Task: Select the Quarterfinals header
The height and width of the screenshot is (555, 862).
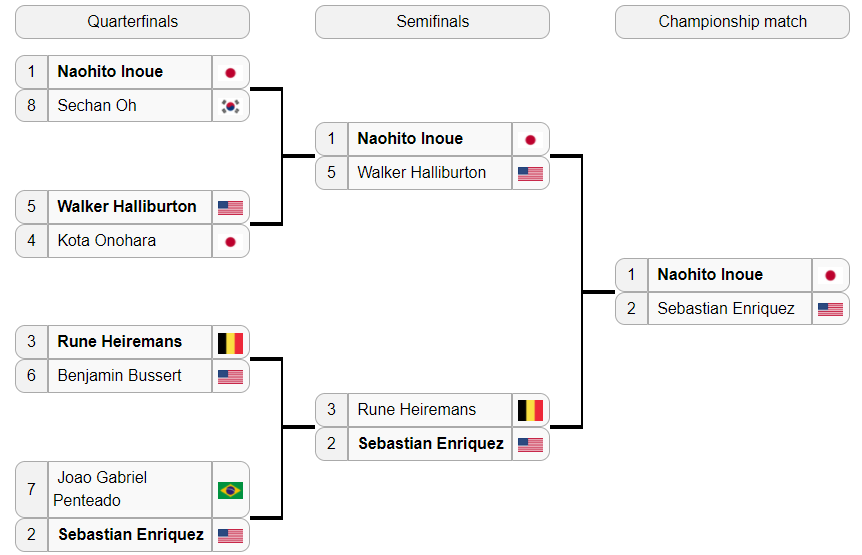Action: click(132, 22)
